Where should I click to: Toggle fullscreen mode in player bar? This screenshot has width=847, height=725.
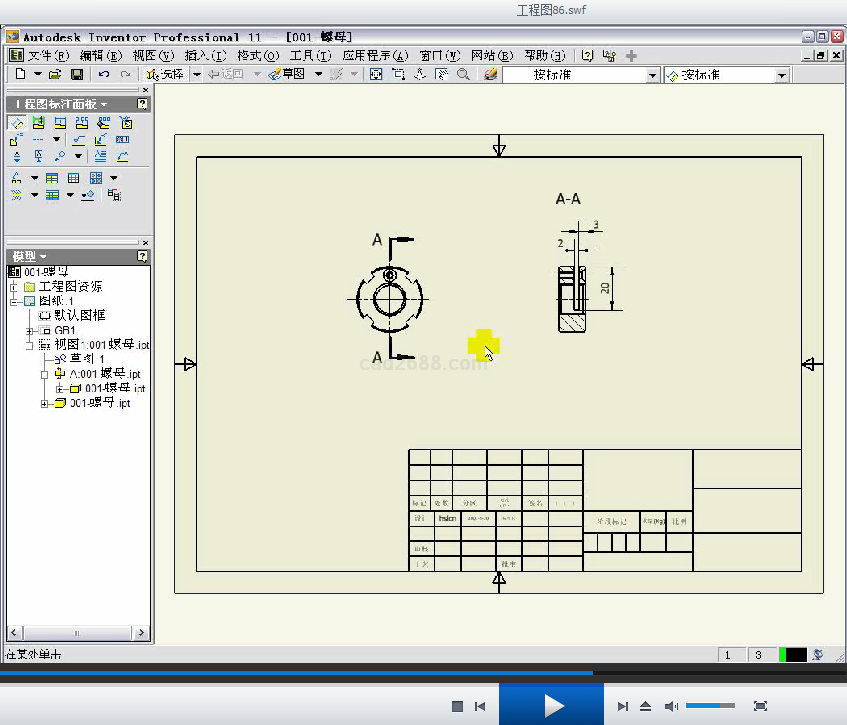pos(760,706)
